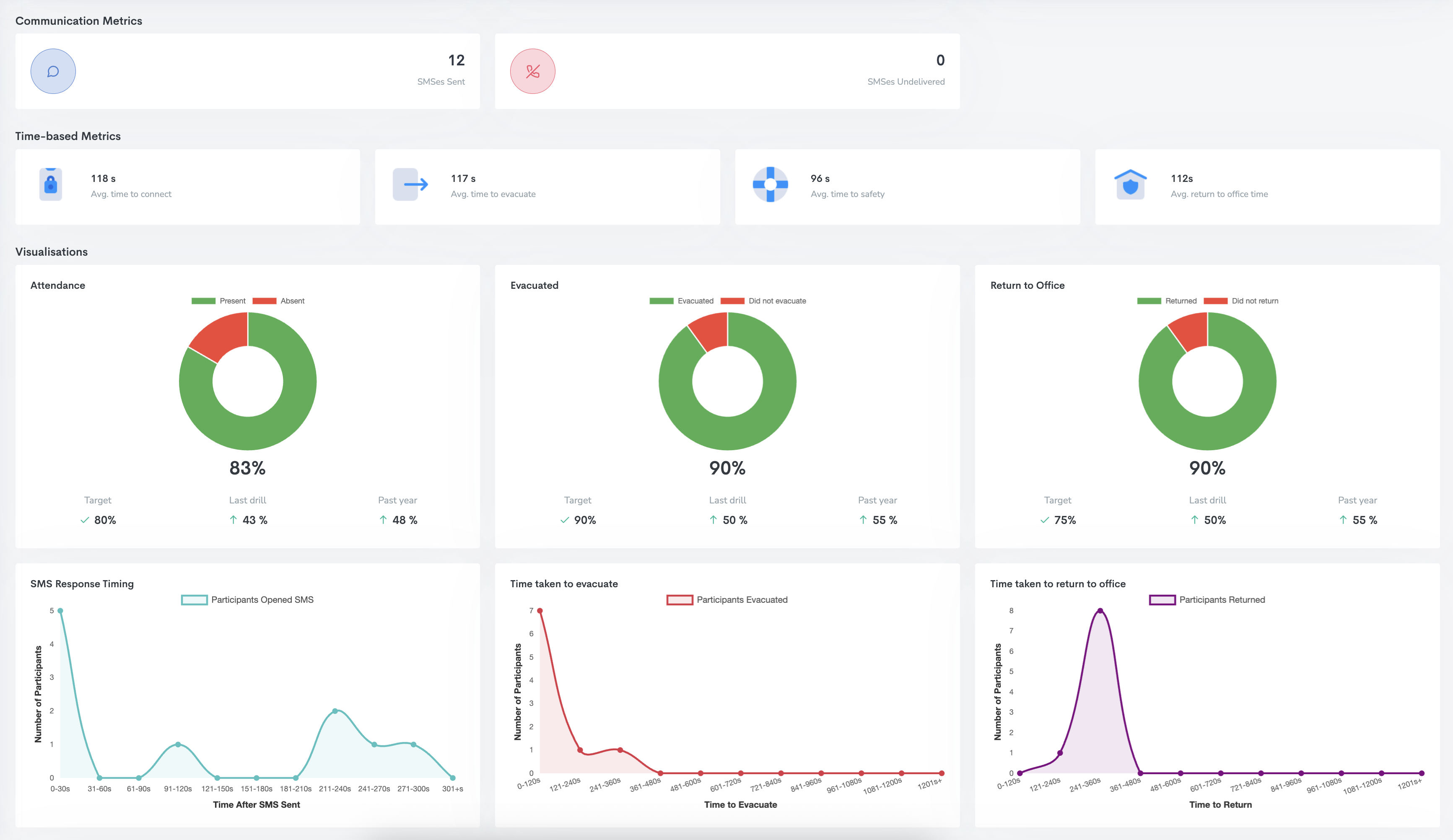Select the Avg. time to connect lock icon
The height and width of the screenshot is (840, 1453).
tap(51, 184)
